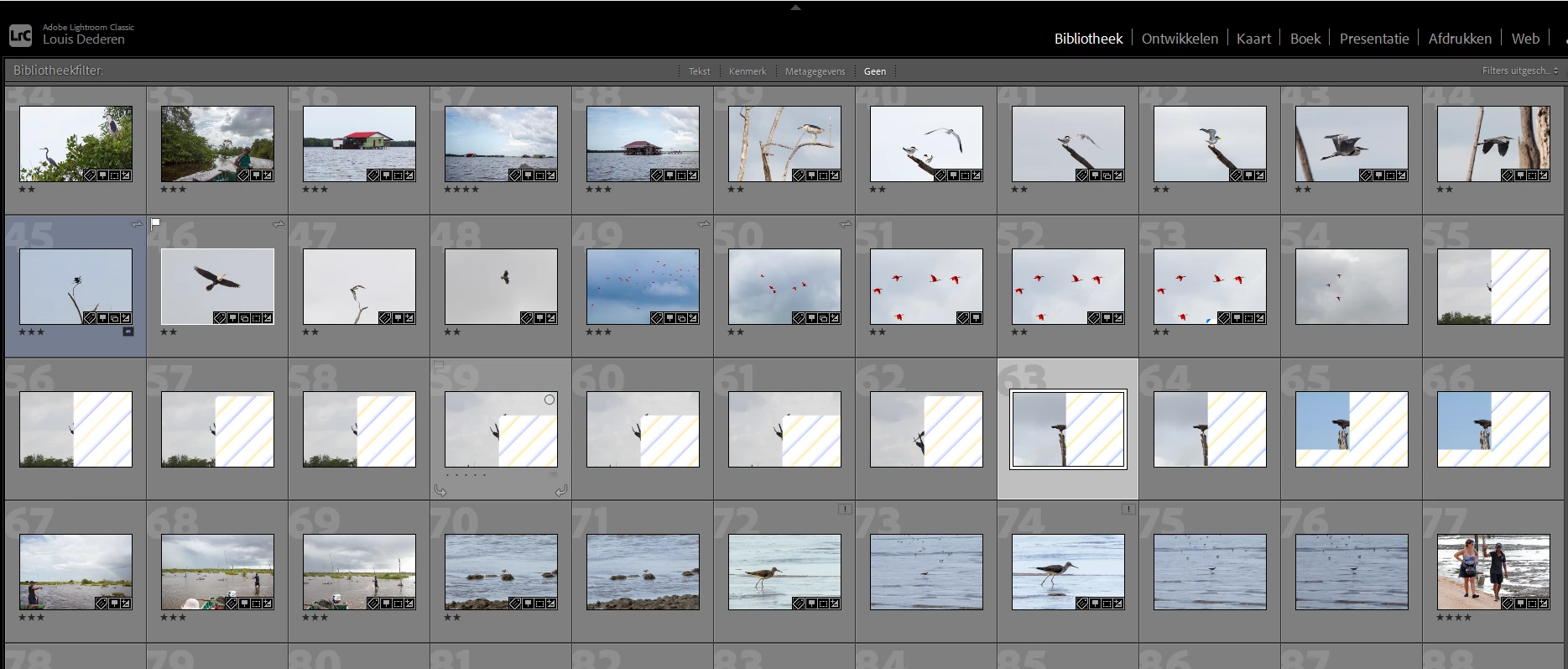Go to the Presentatie module

click(1374, 39)
